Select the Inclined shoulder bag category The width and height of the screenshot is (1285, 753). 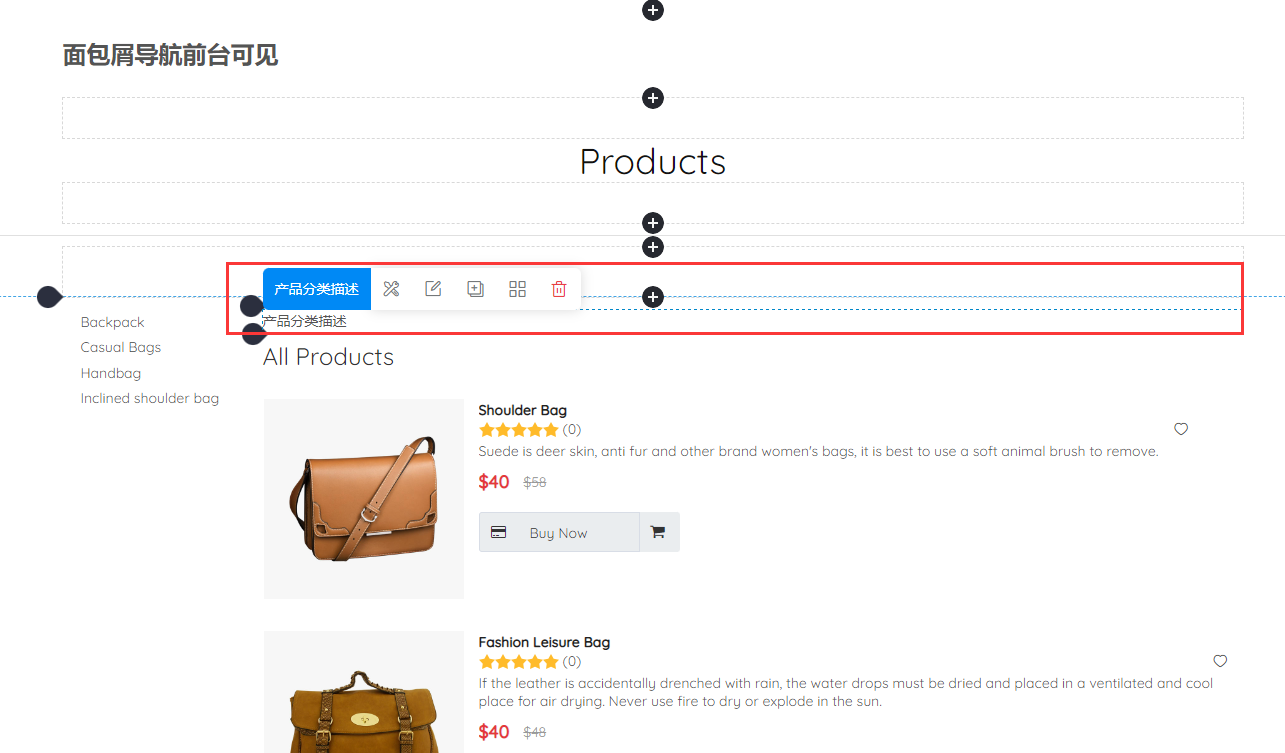coord(150,398)
